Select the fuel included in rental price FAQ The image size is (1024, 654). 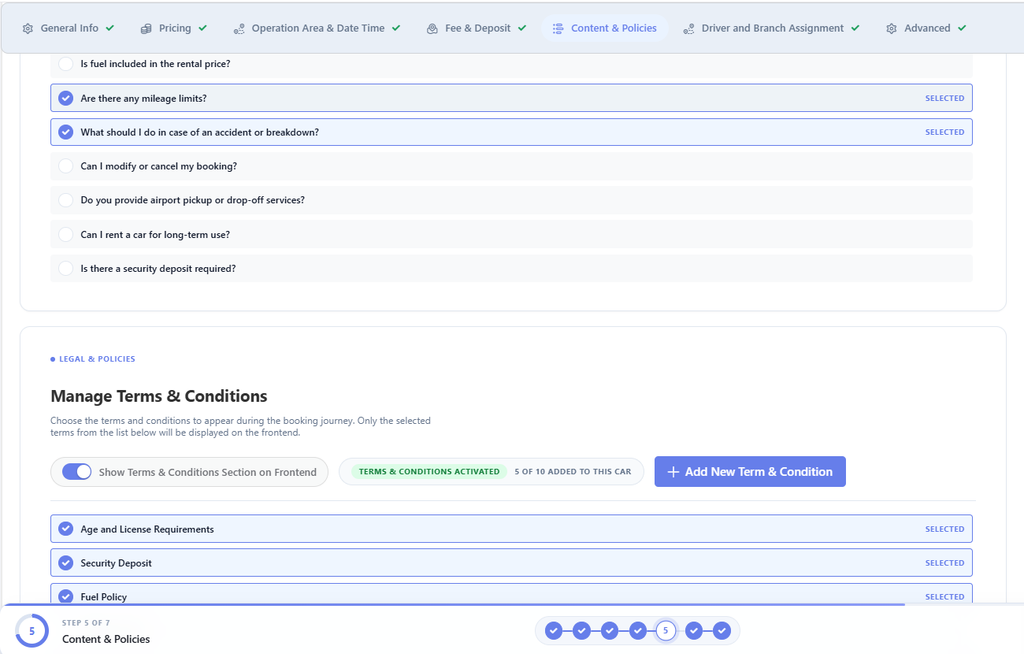(511, 64)
